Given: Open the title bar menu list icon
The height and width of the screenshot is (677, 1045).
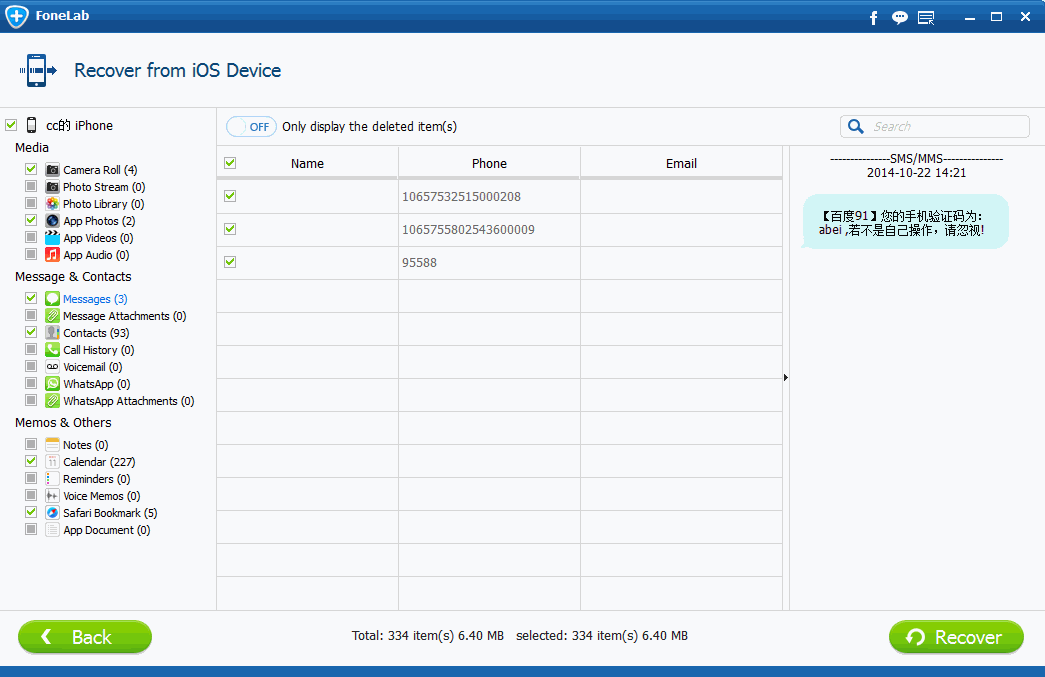Looking at the screenshot, I should point(926,17).
